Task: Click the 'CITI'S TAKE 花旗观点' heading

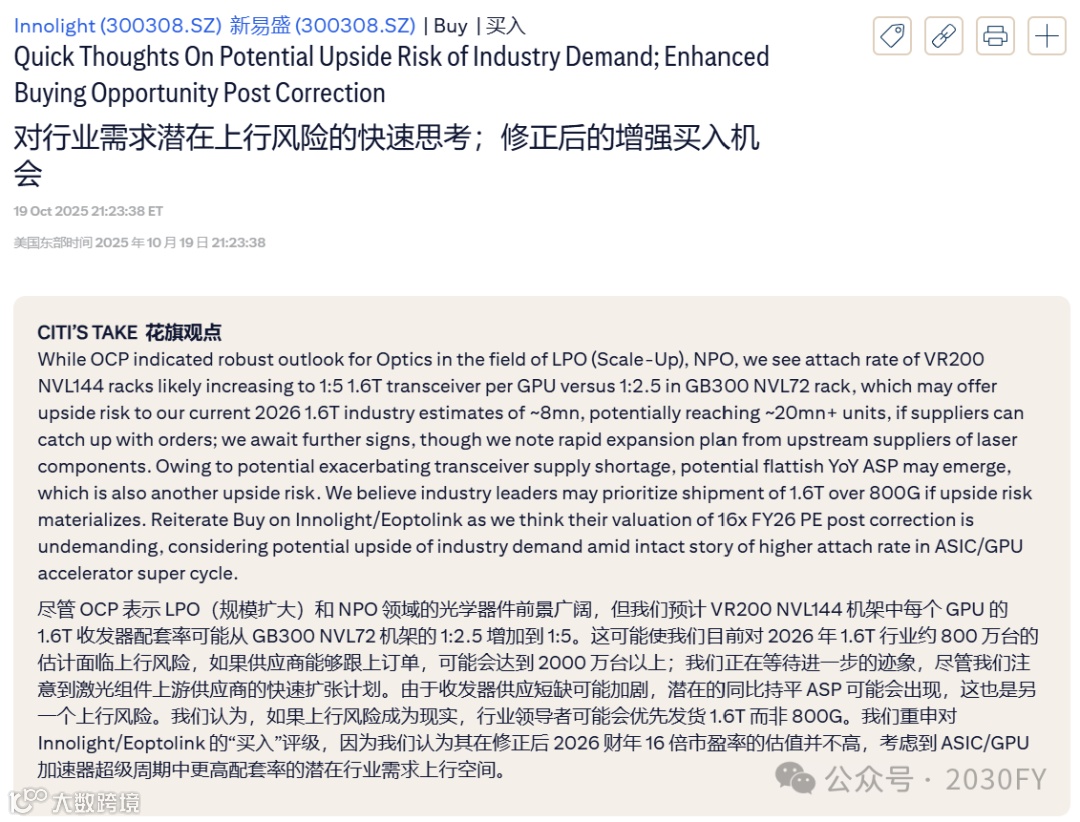Action: (129, 333)
